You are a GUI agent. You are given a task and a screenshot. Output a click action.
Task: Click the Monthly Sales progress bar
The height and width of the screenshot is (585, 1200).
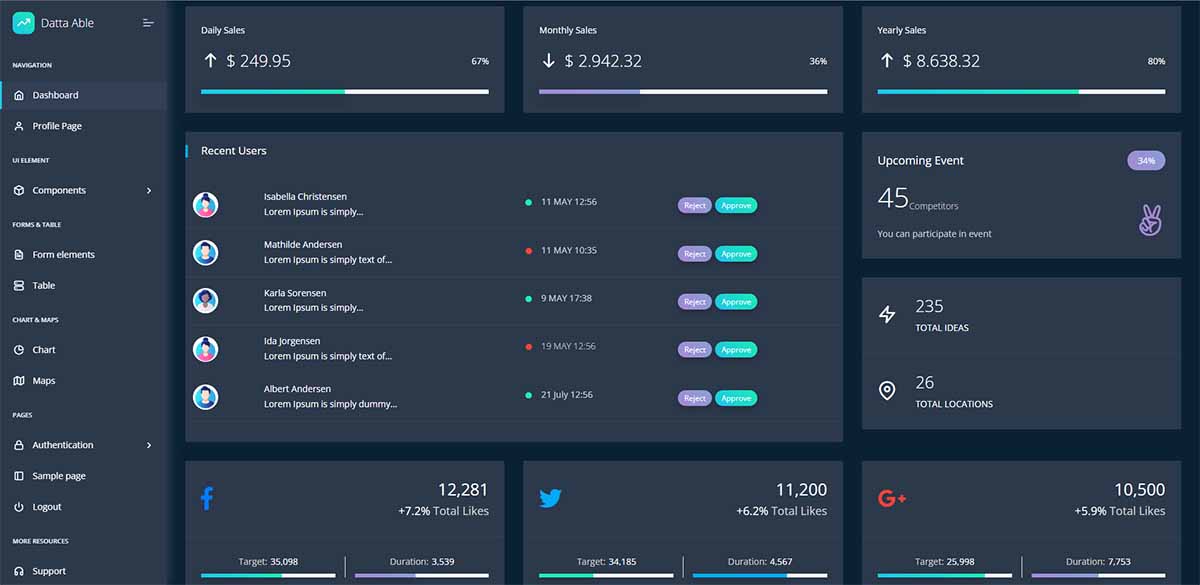coord(683,92)
